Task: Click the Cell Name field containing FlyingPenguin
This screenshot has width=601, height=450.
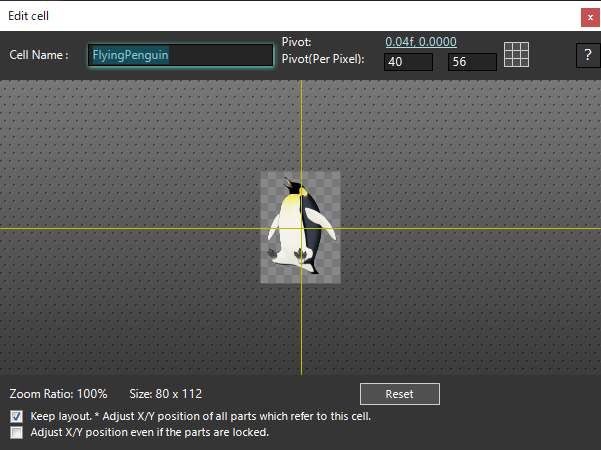Action: point(181,55)
